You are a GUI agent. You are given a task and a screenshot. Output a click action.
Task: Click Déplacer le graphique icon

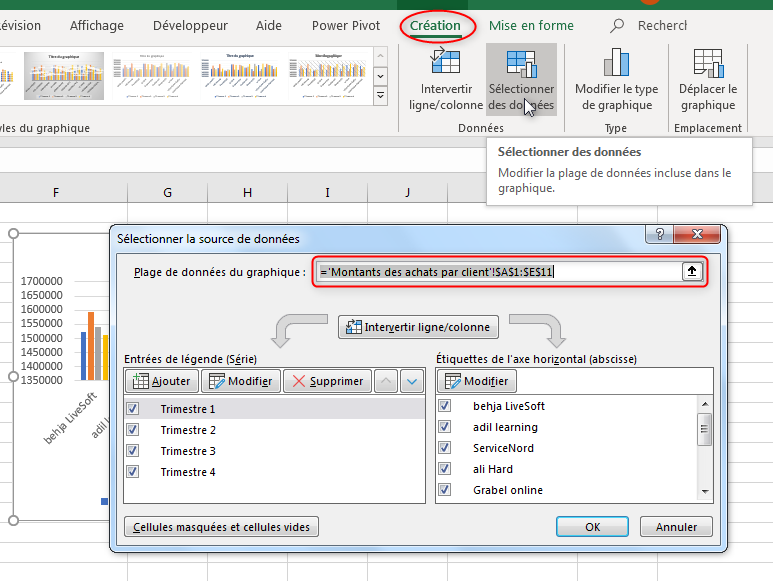click(708, 63)
